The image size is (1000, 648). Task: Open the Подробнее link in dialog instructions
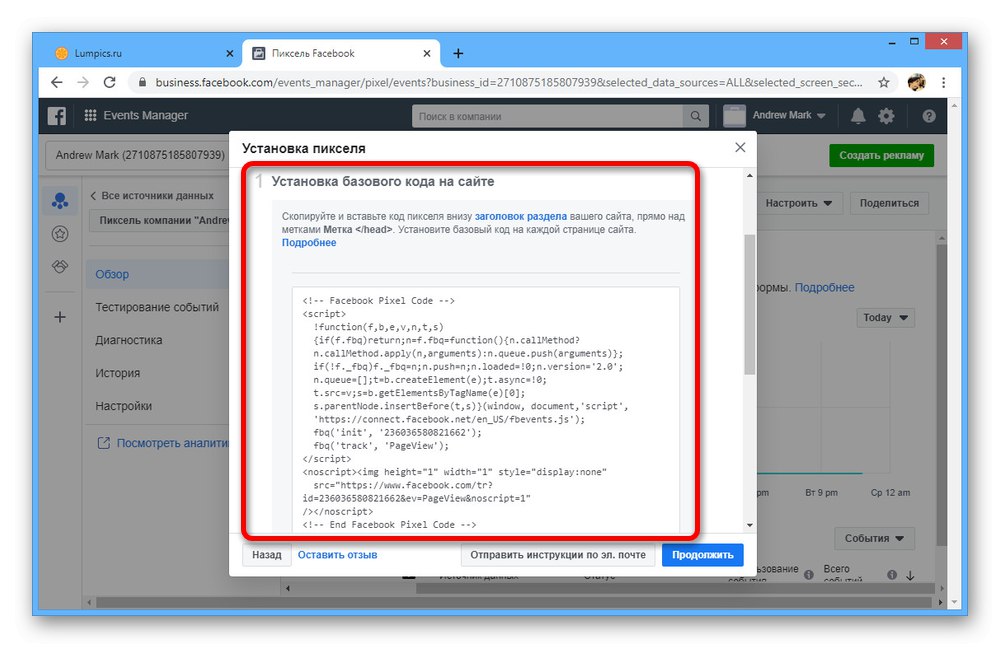pyautogui.click(x=309, y=242)
